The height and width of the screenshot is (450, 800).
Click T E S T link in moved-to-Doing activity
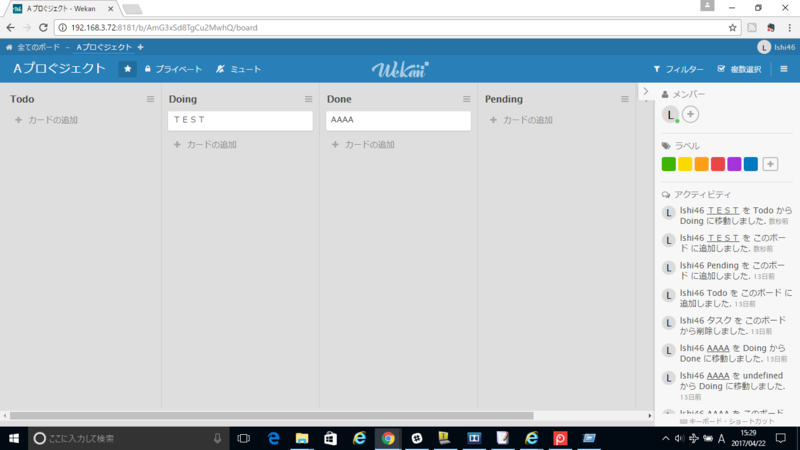723,210
